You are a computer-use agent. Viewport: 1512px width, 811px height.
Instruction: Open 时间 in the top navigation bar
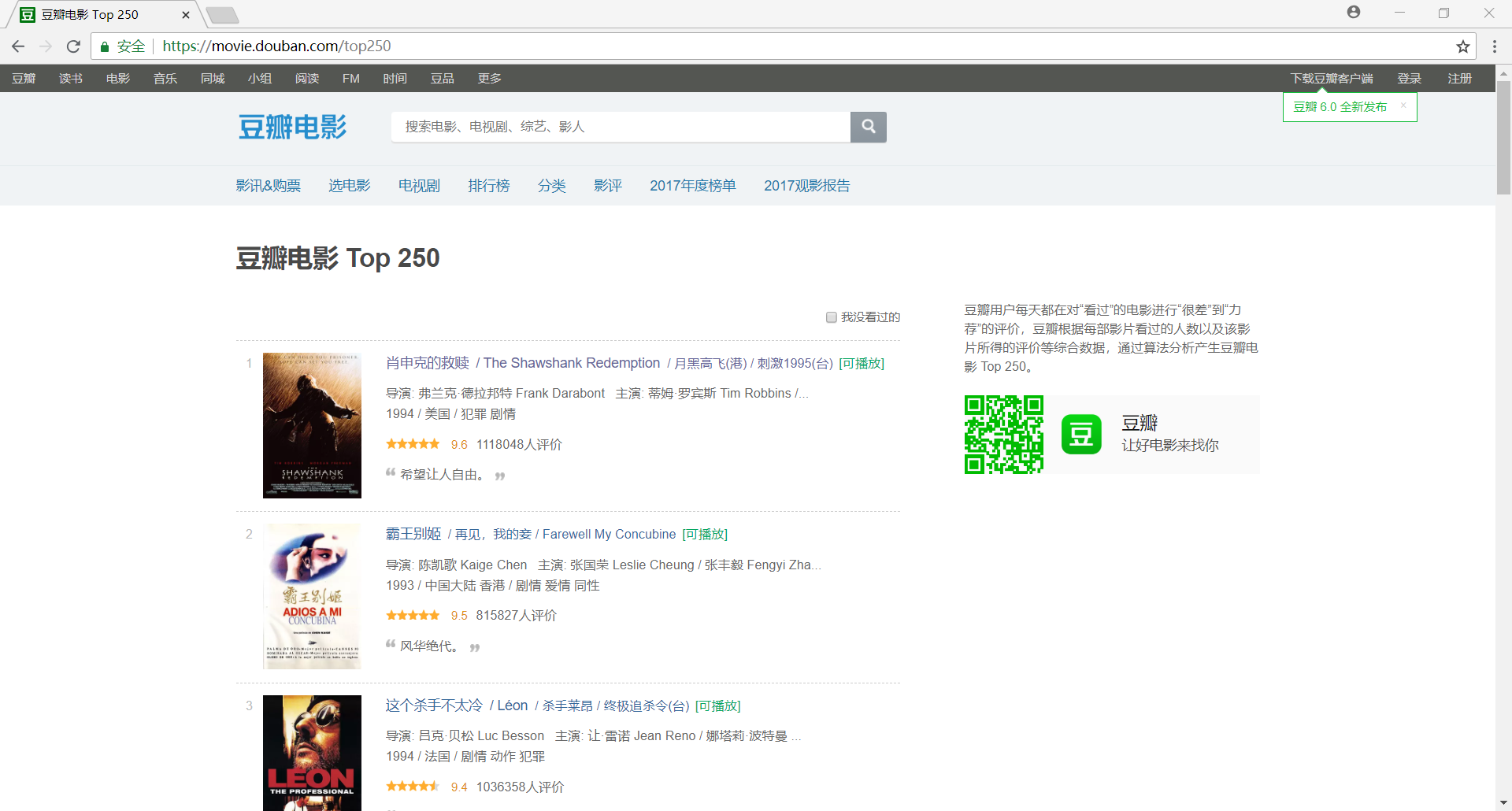point(395,78)
